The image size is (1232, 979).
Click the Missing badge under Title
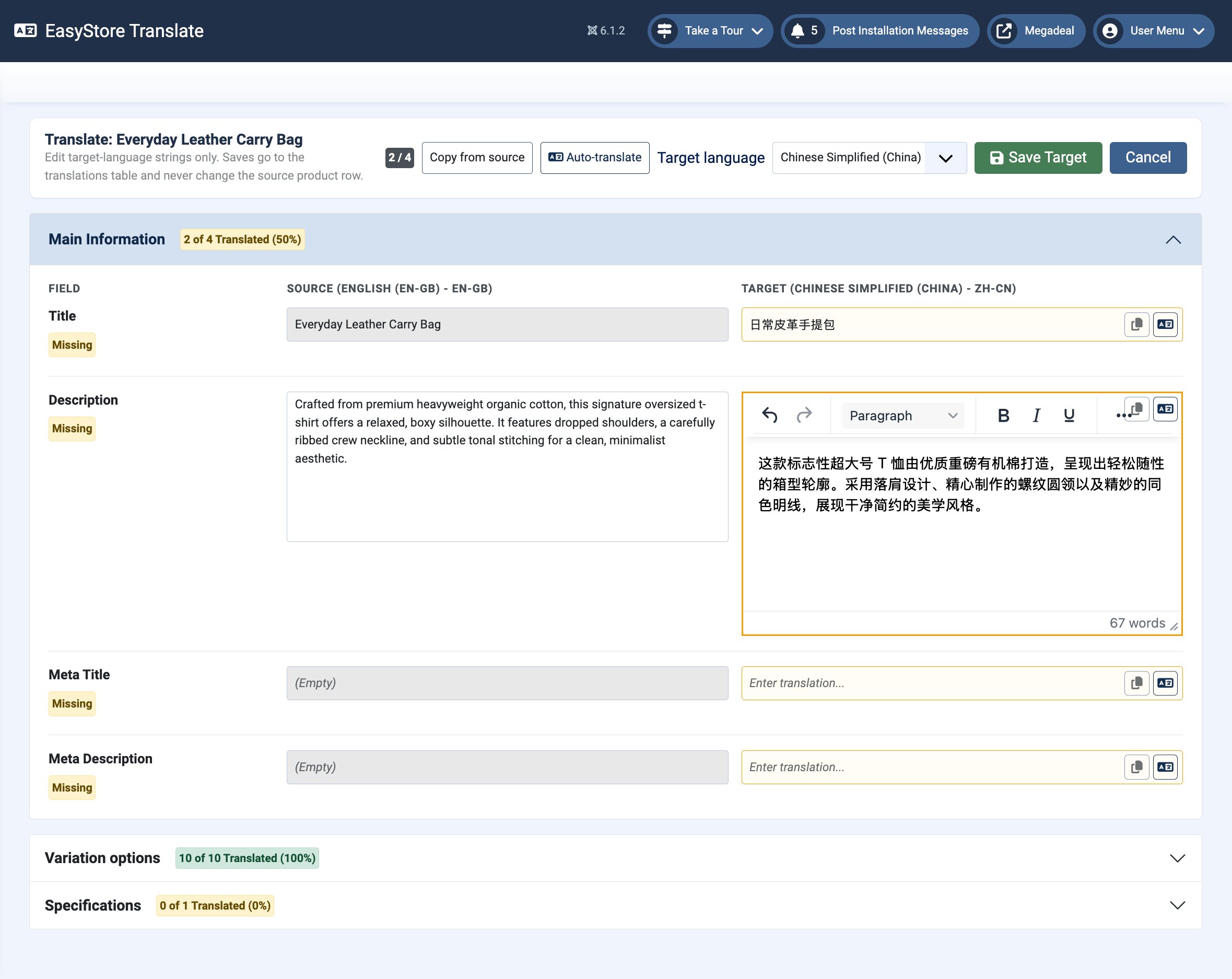pos(72,345)
